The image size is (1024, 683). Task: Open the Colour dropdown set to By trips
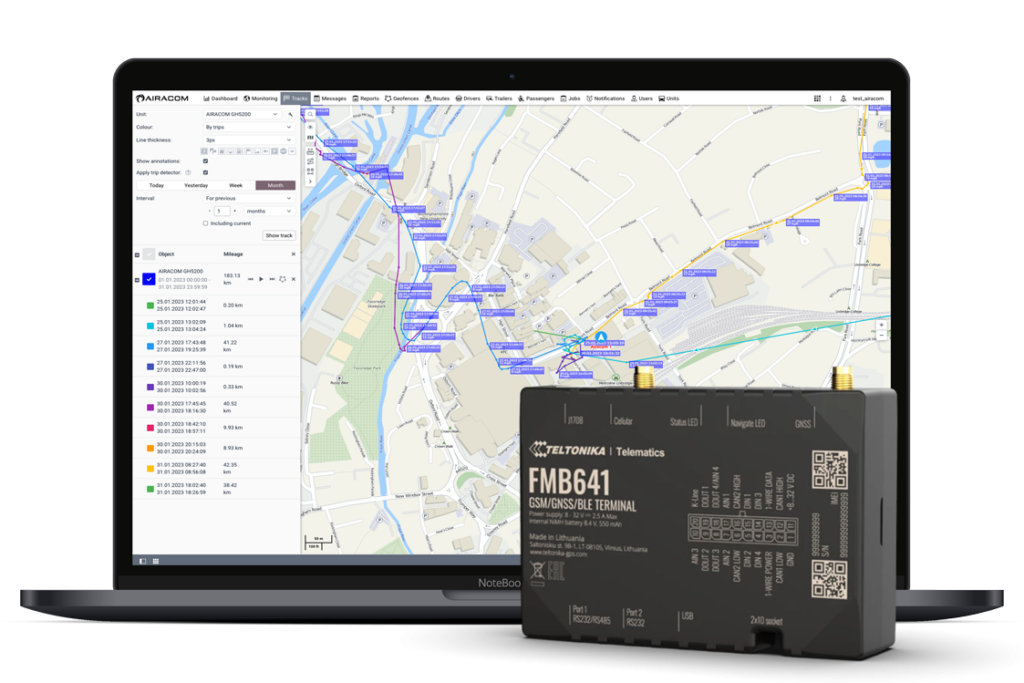(x=249, y=127)
